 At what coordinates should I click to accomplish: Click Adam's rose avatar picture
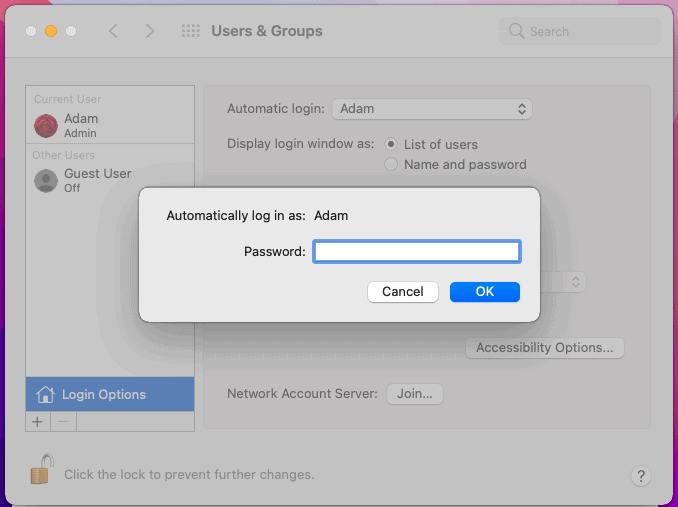tap(46, 126)
